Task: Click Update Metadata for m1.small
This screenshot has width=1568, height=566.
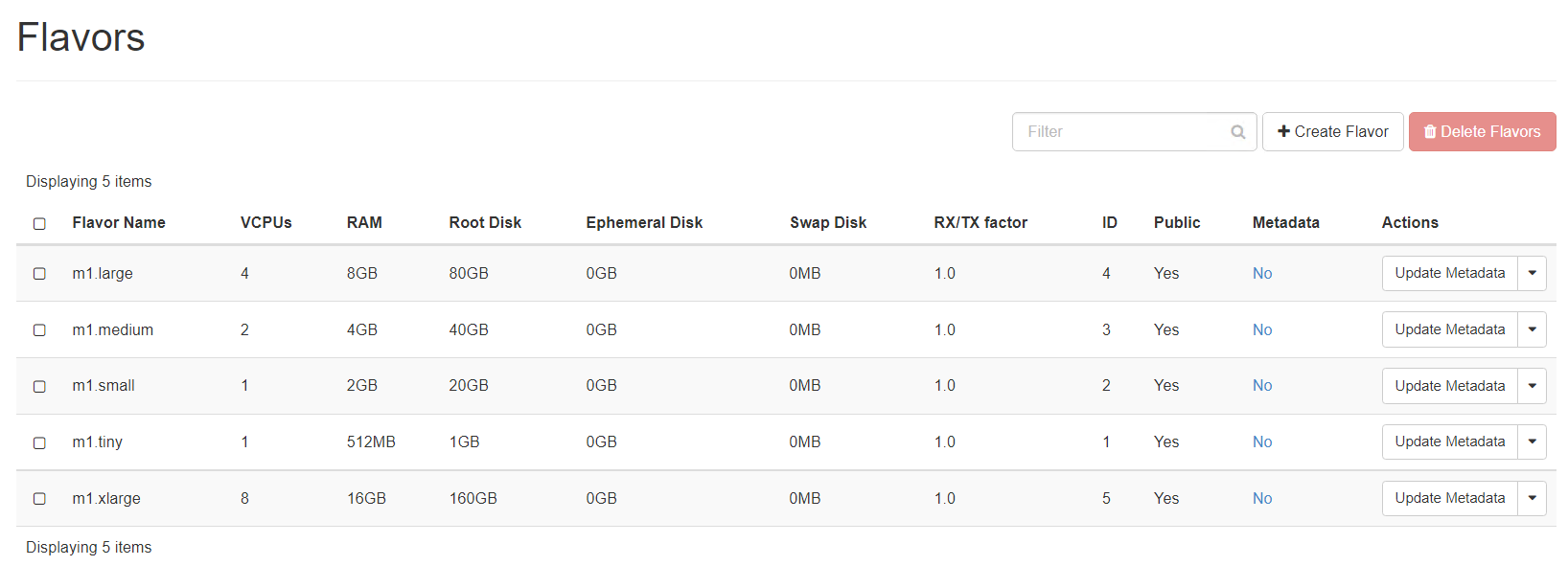Action: (1449, 386)
